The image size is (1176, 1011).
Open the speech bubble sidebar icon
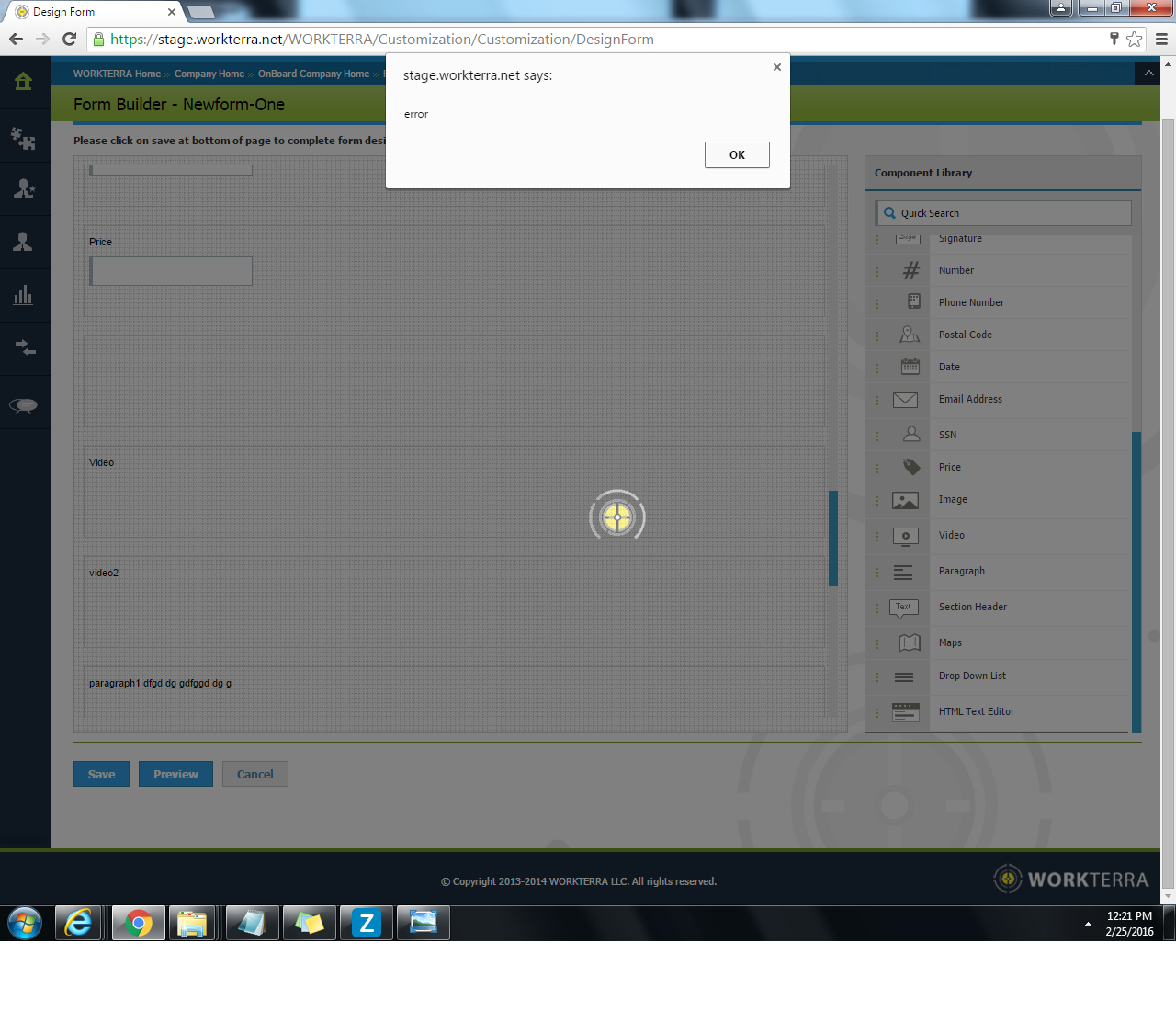point(24,405)
